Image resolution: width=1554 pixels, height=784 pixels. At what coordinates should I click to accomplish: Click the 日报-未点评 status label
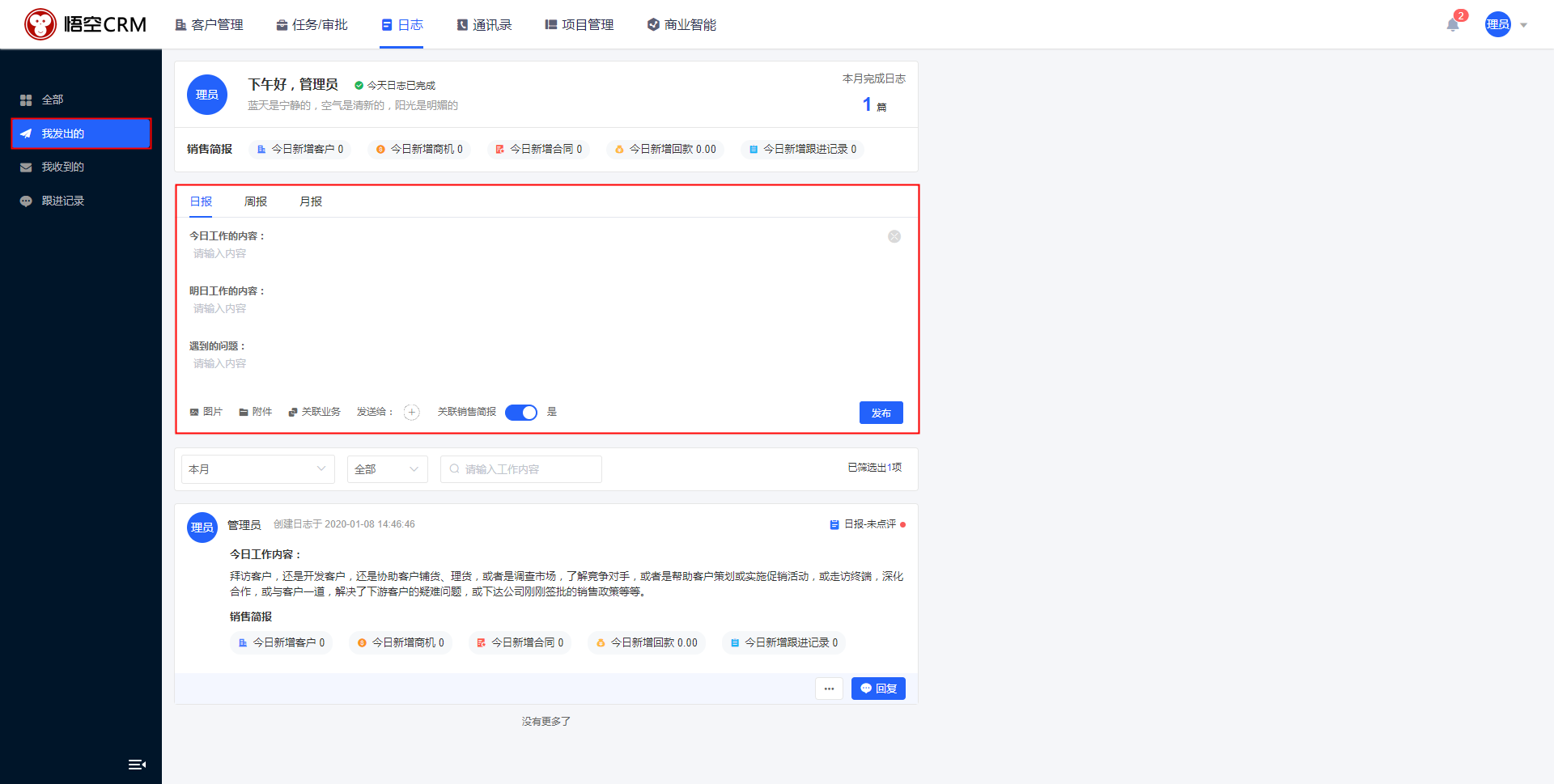click(x=868, y=524)
